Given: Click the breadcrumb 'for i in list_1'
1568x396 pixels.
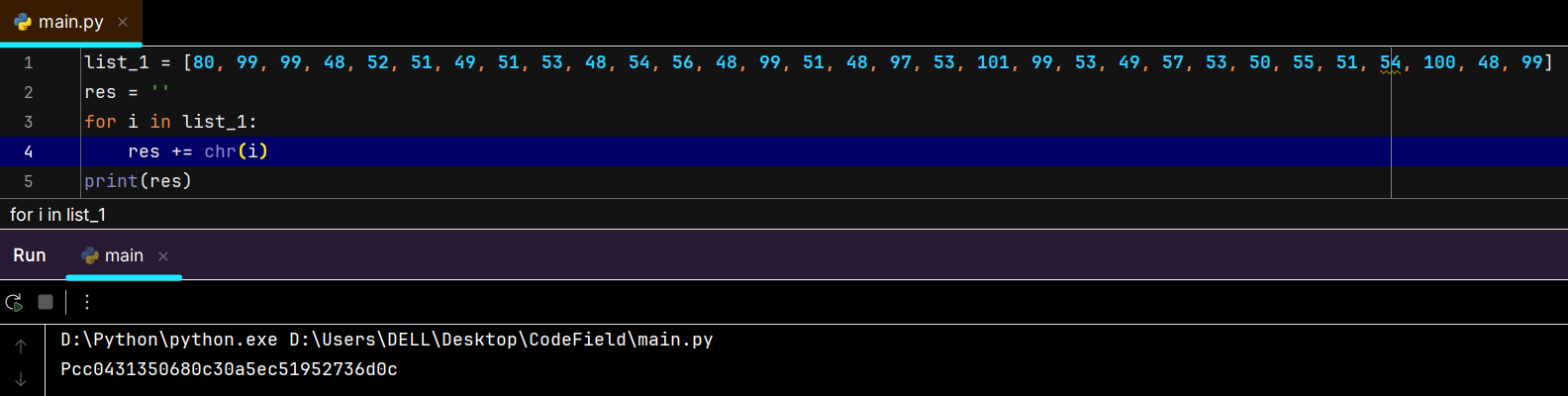Looking at the screenshot, I should [57, 215].
